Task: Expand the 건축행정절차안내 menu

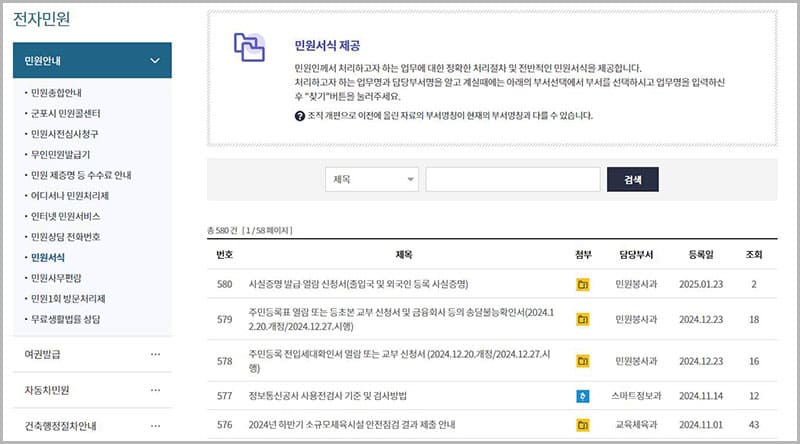Action: pyautogui.click(x=154, y=425)
